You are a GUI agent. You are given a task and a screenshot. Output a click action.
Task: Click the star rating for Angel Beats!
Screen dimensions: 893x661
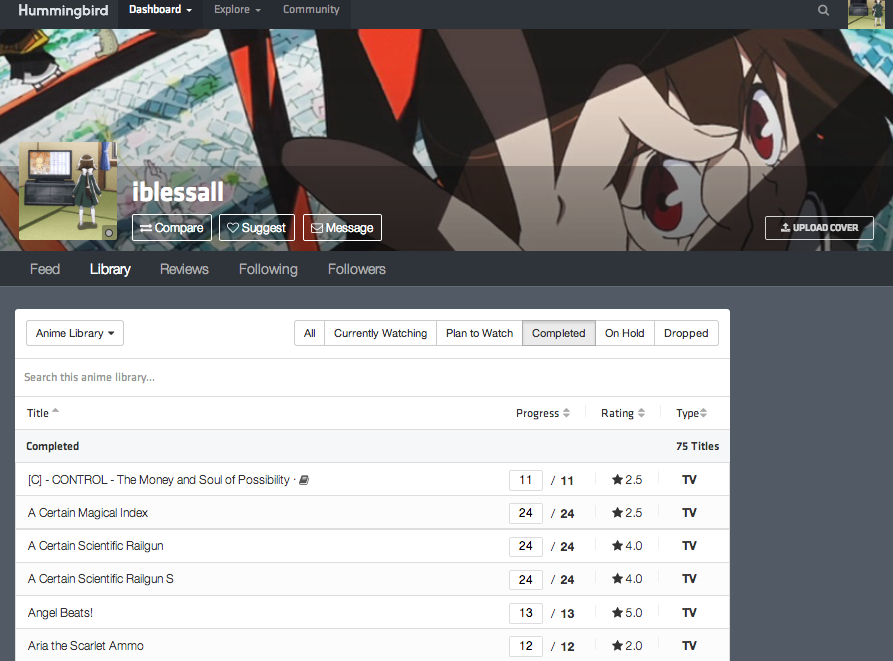(x=627, y=612)
